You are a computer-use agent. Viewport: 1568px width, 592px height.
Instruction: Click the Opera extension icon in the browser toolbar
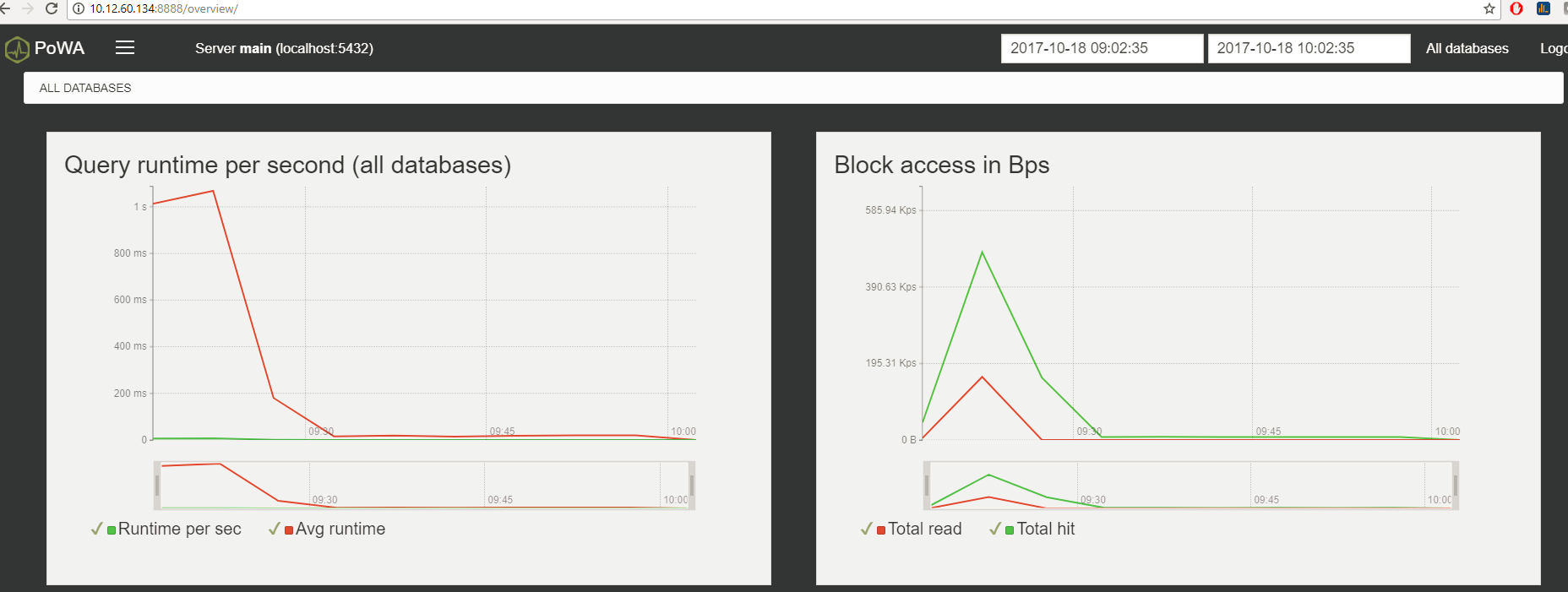coord(1516,8)
